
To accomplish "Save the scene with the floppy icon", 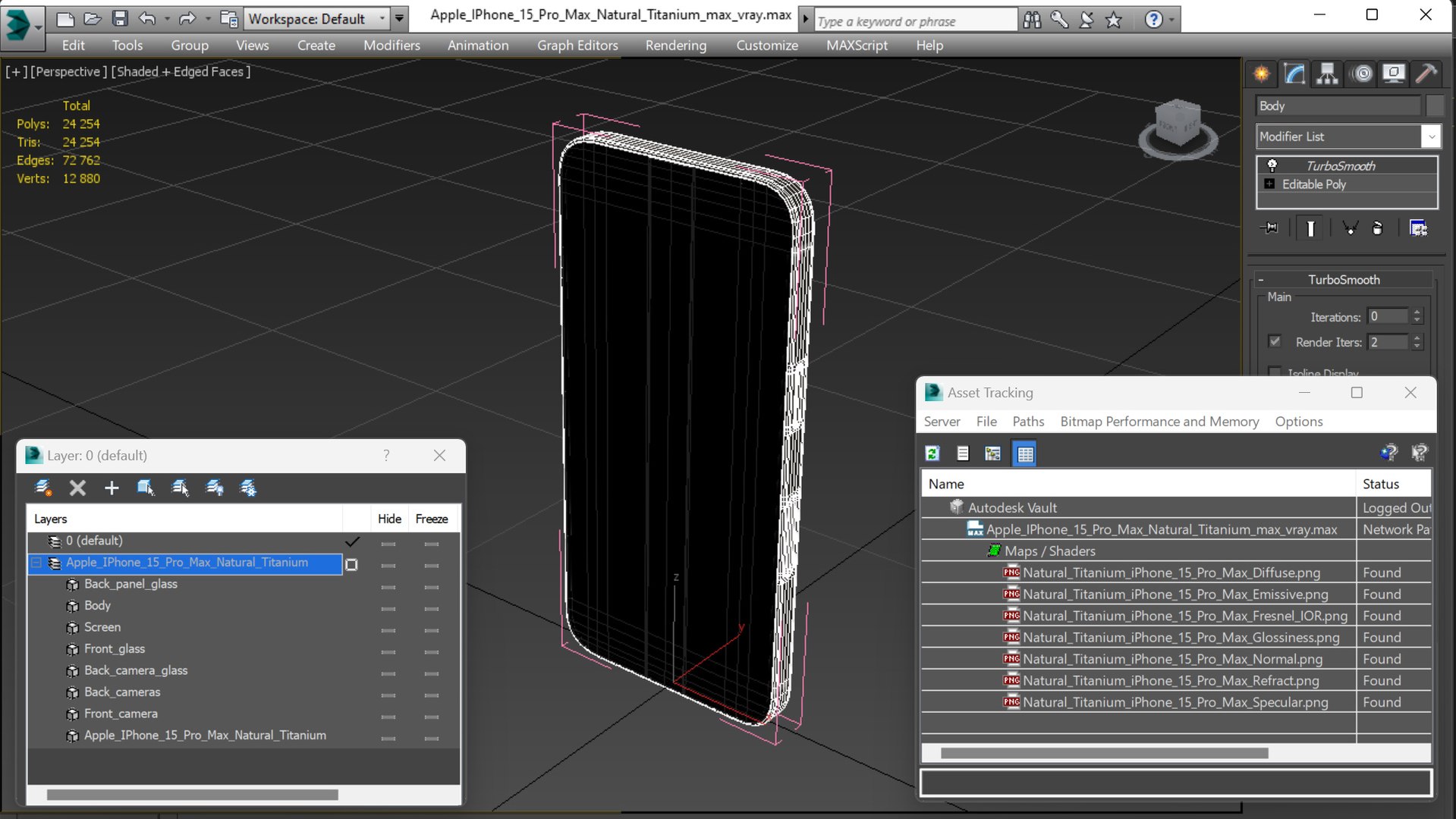I will point(120,19).
